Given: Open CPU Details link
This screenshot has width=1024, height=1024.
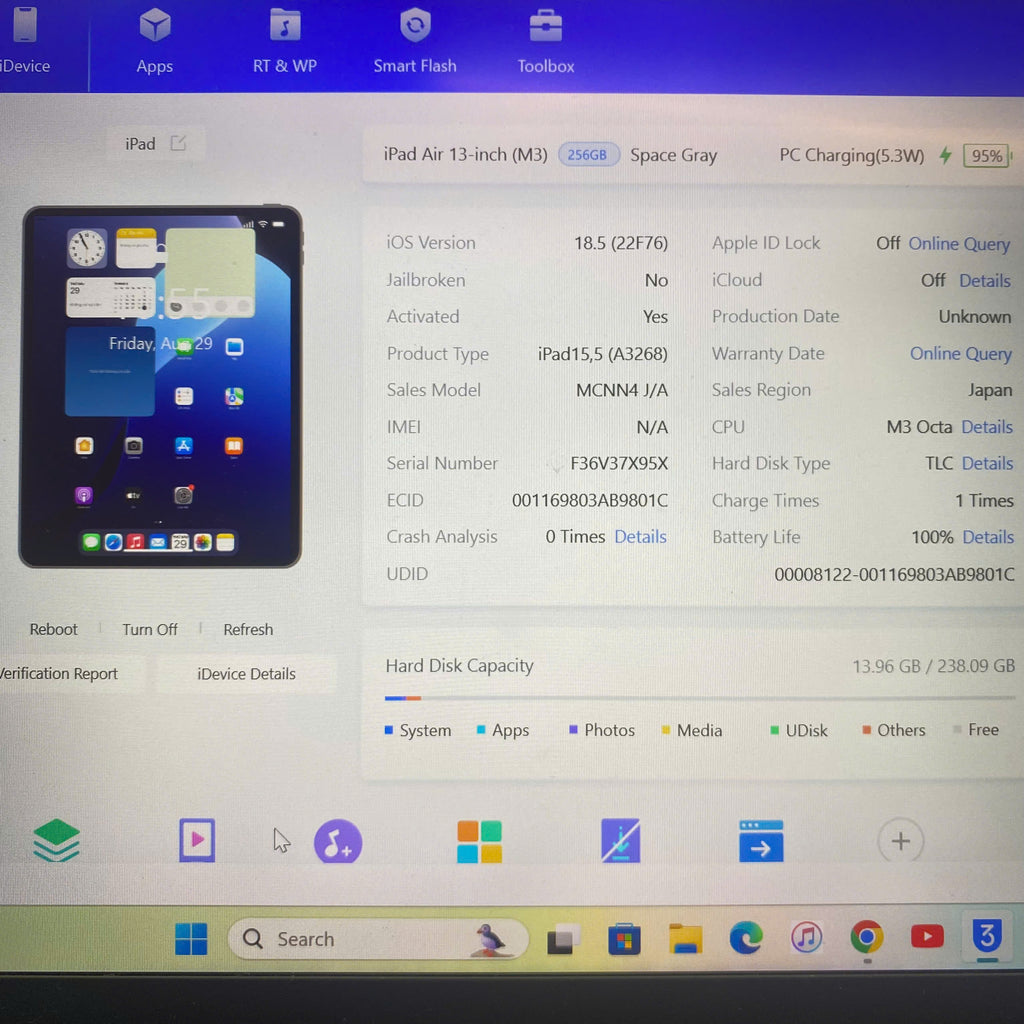Looking at the screenshot, I should [x=987, y=427].
